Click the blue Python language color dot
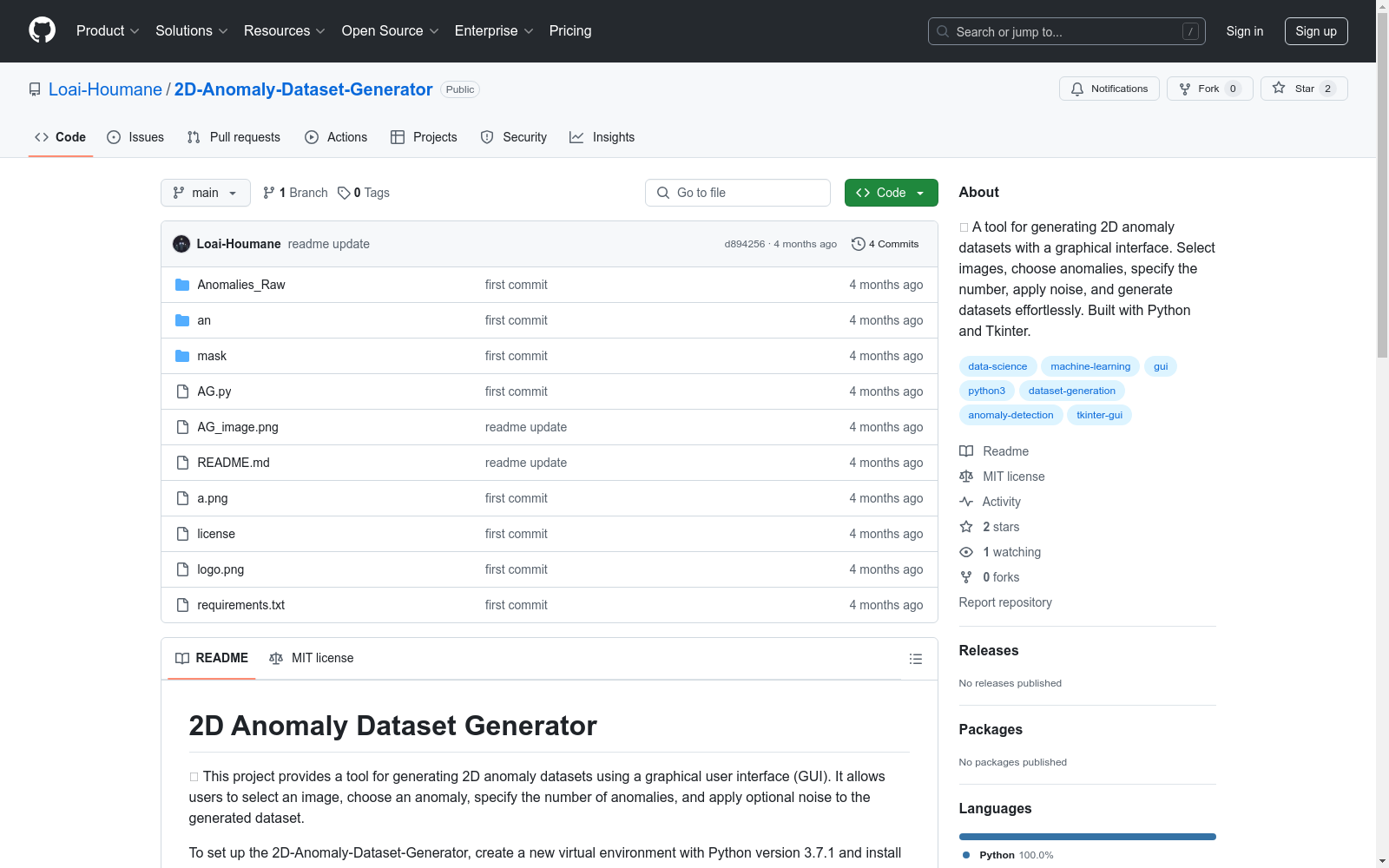 (x=966, y=855)
